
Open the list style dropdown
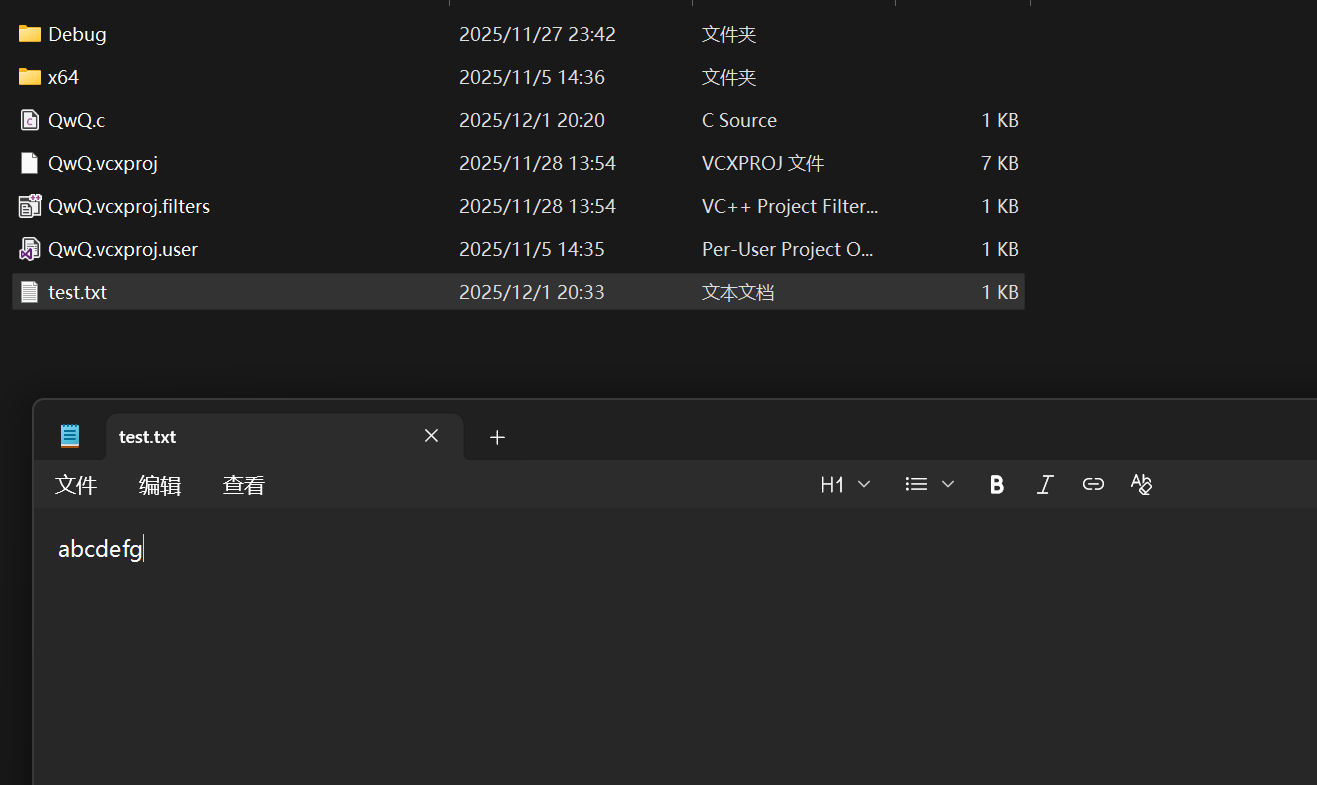[x=930, y=485]
